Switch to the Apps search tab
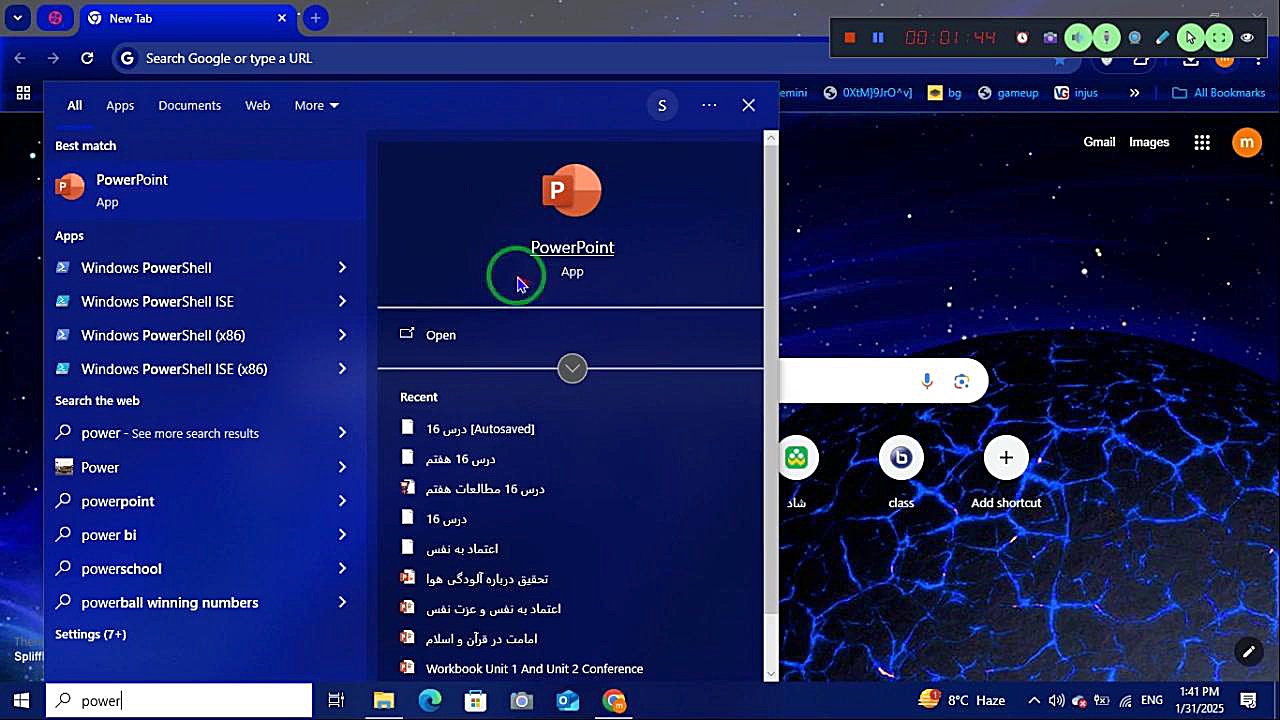Viewport: 1280px width, 720px height. pos(120,105)
